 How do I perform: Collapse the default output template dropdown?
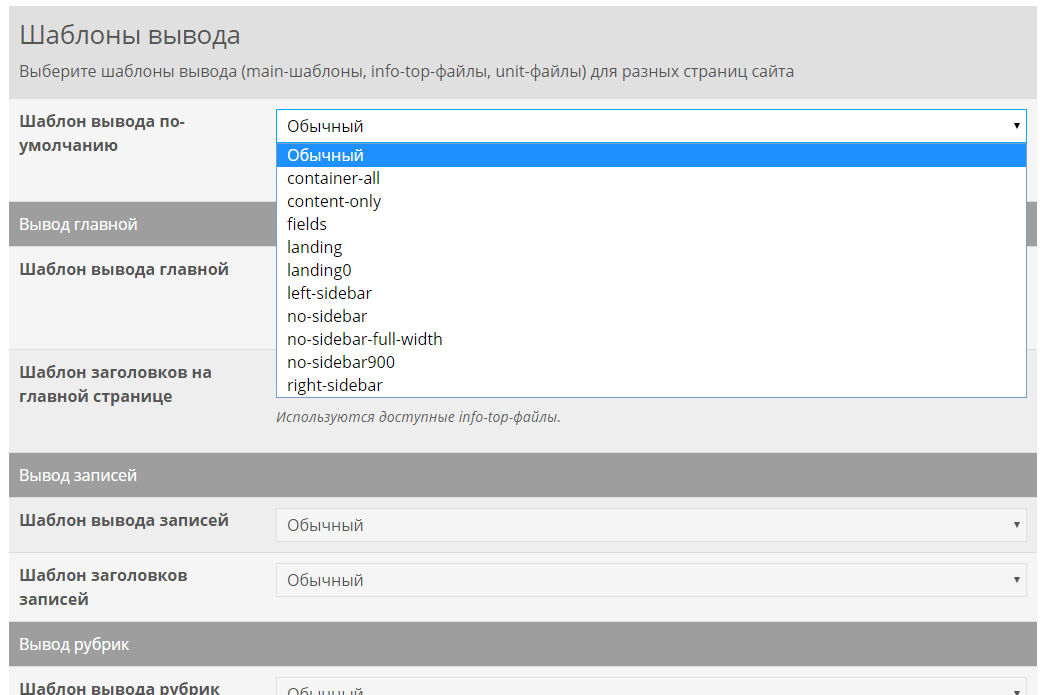click(x=650, y=126)
